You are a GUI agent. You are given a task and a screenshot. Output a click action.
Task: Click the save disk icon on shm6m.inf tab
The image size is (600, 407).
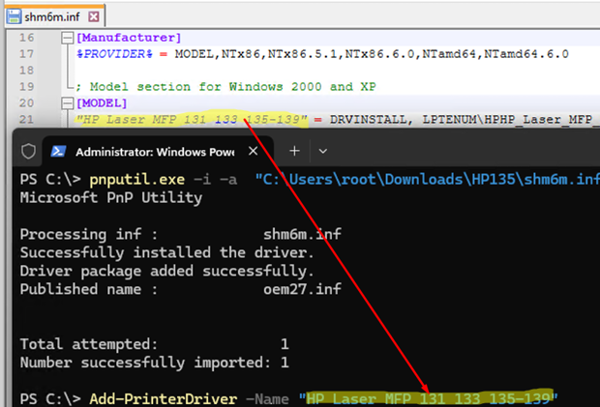[x=14, y=16]
